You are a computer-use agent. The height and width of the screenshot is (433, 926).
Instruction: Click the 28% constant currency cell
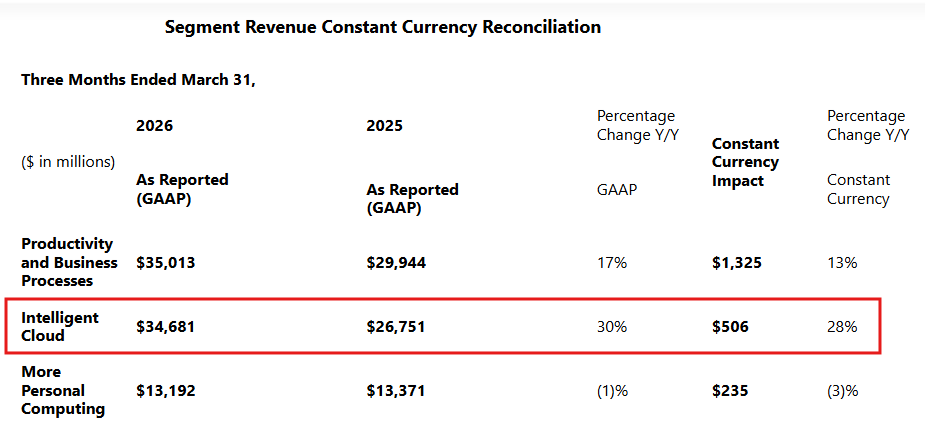[x=842, y=327]
